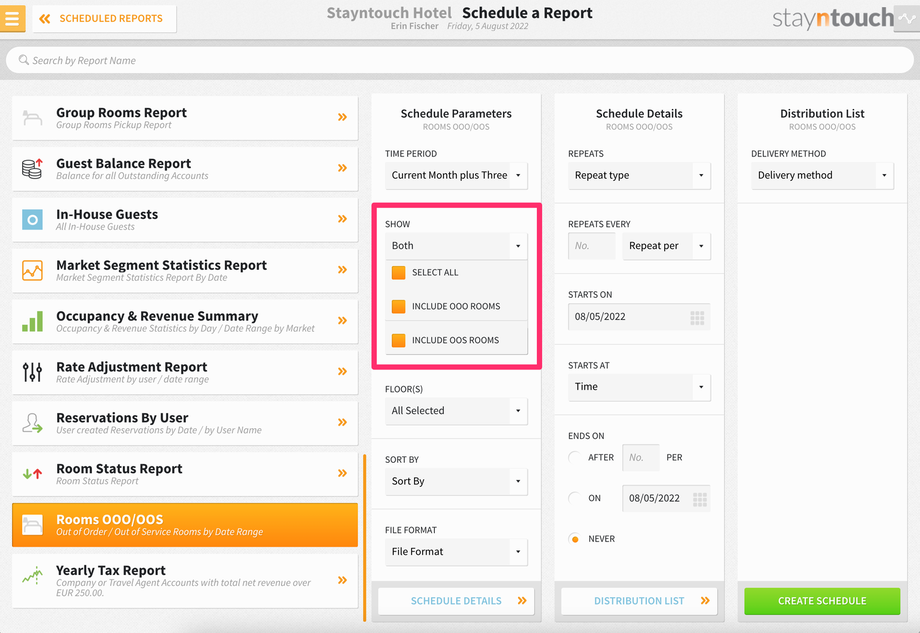This screenshot has width=920, height=633.
Task: Open the Delivery method dropdown
Action: (822, 175)
